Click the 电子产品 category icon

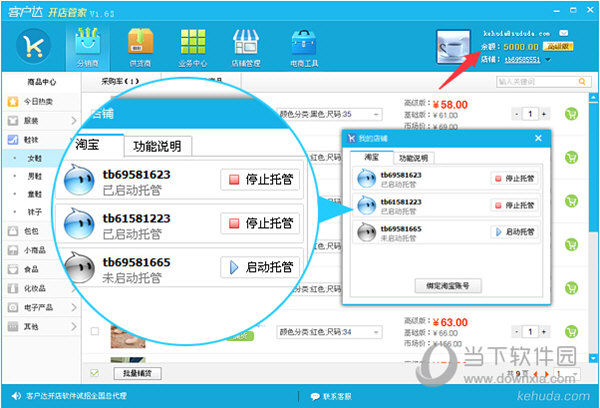(x=13, y=307)
